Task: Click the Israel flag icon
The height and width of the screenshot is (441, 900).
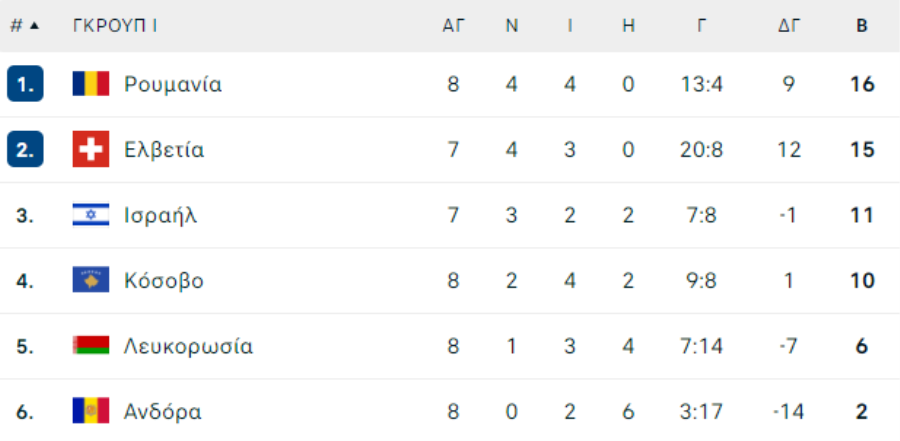Action: tap(91, 215)
